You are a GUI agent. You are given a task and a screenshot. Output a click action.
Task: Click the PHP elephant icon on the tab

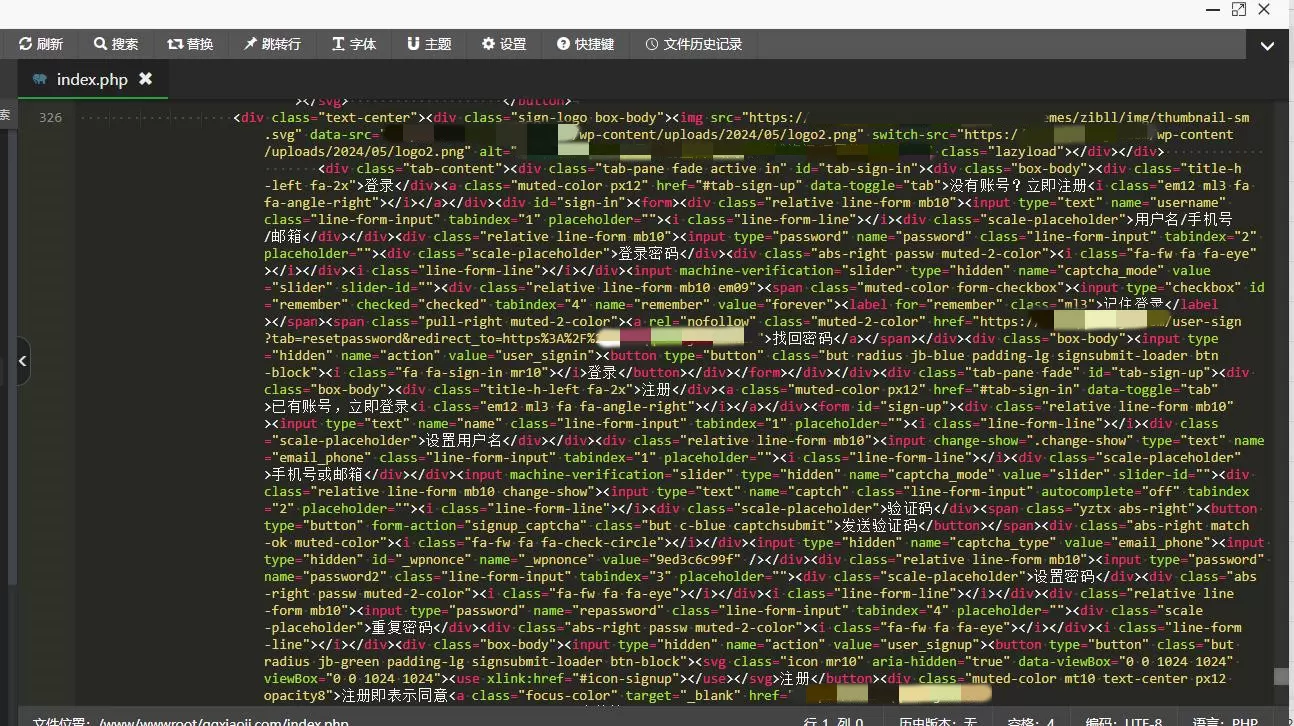(40, 79)
